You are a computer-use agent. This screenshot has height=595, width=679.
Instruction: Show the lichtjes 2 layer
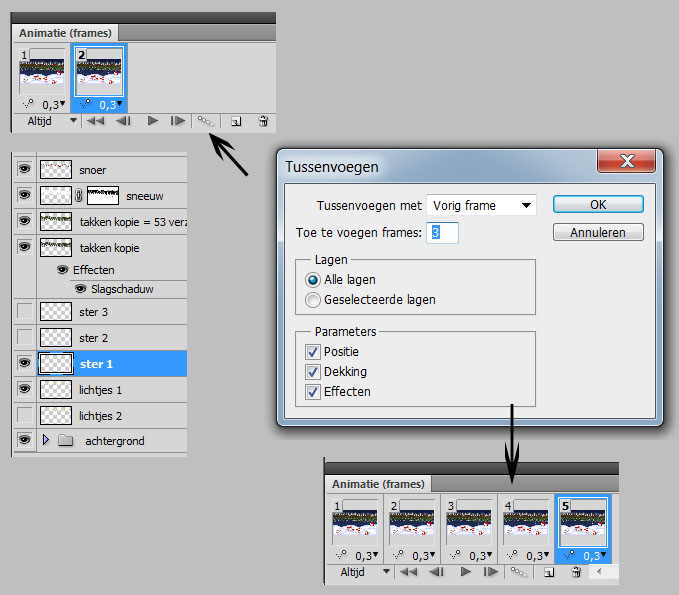(x=25, y=415)
